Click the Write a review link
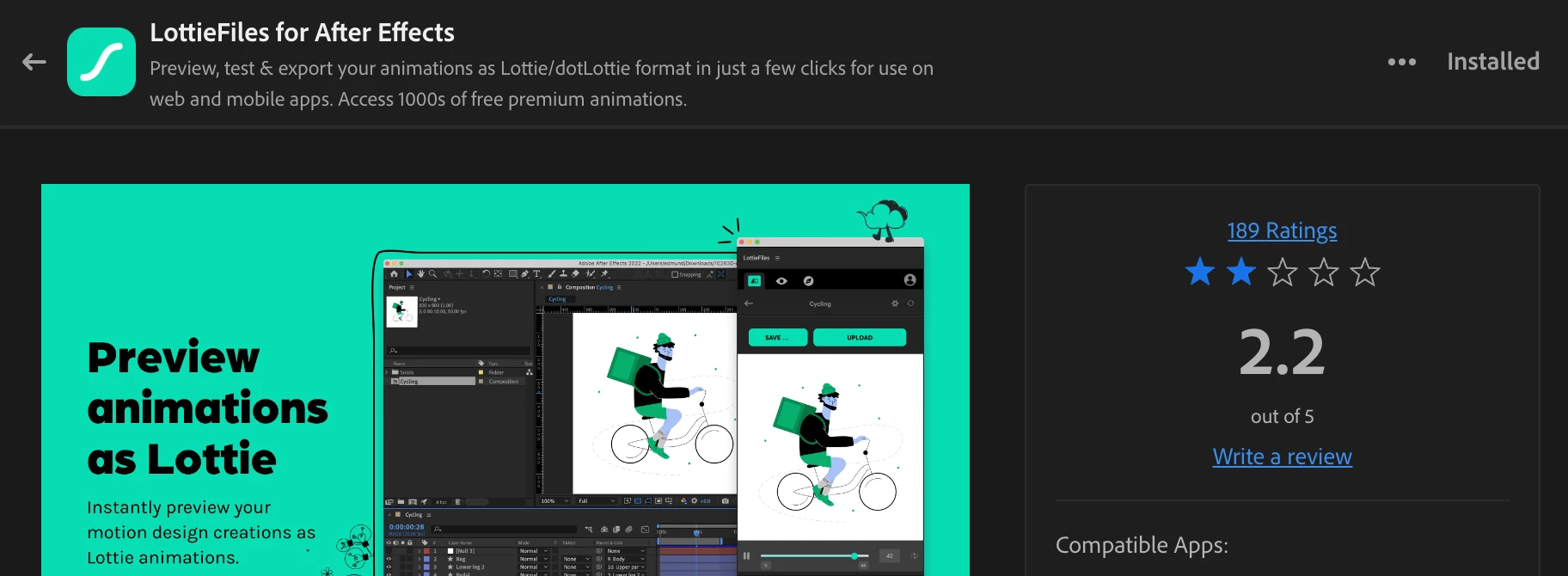The width and height of the screenshot is (1568, 576). [1282, 457]
